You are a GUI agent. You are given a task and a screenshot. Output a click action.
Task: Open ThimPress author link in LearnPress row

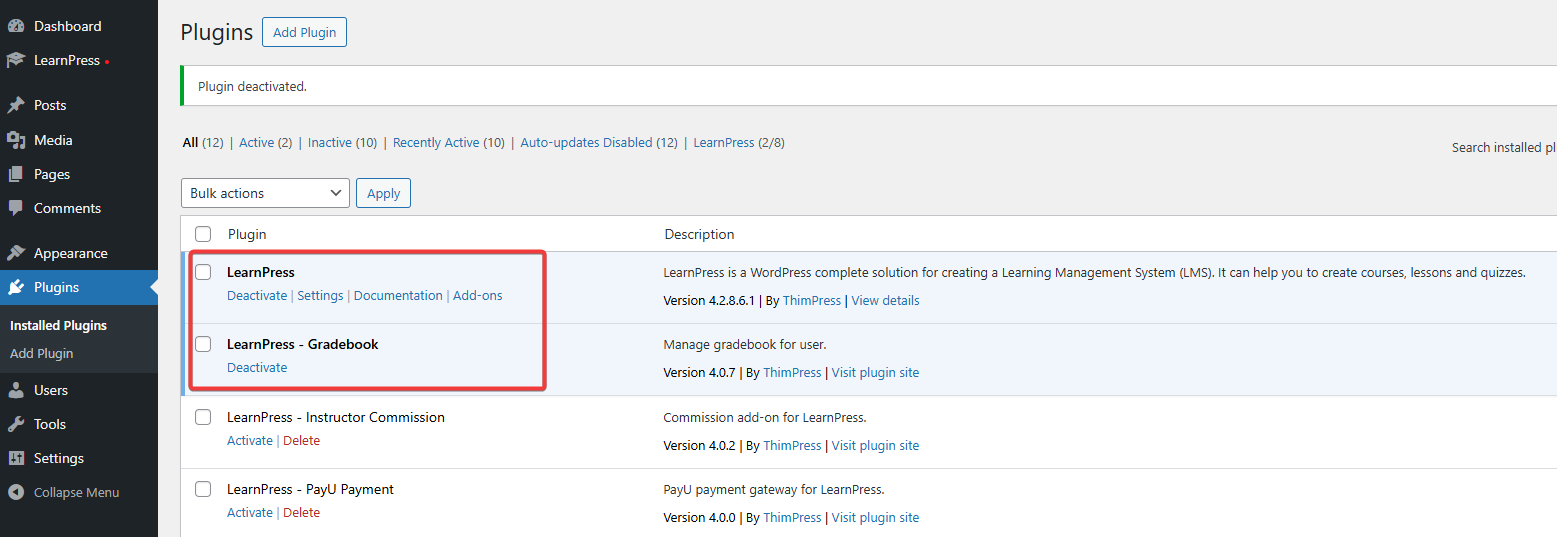(x=813, y=301)
